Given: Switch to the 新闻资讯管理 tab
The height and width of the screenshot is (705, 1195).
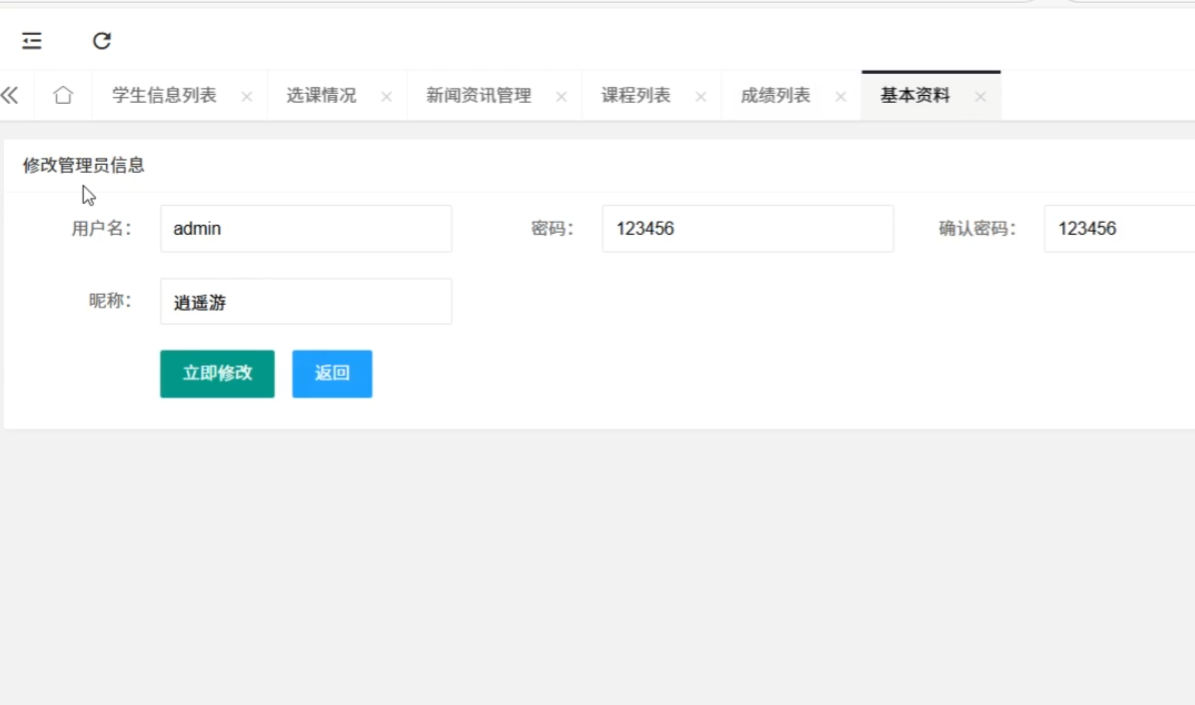Looking at the screenshot, I should tap(478, 96).
